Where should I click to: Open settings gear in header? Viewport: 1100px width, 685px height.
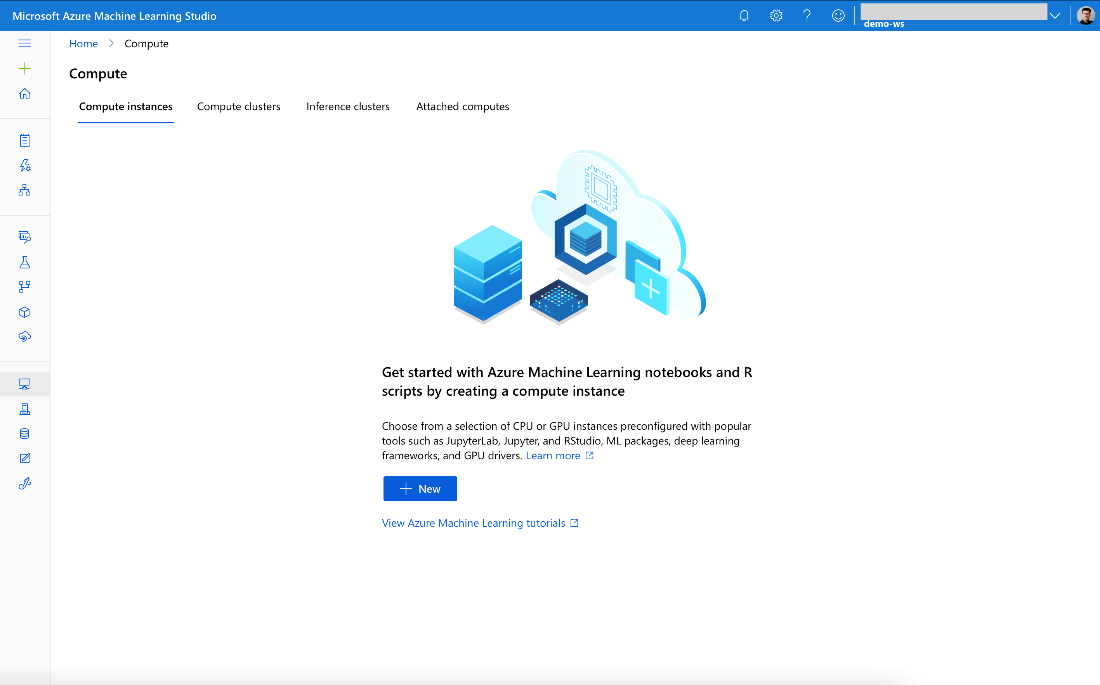point(776,15)
